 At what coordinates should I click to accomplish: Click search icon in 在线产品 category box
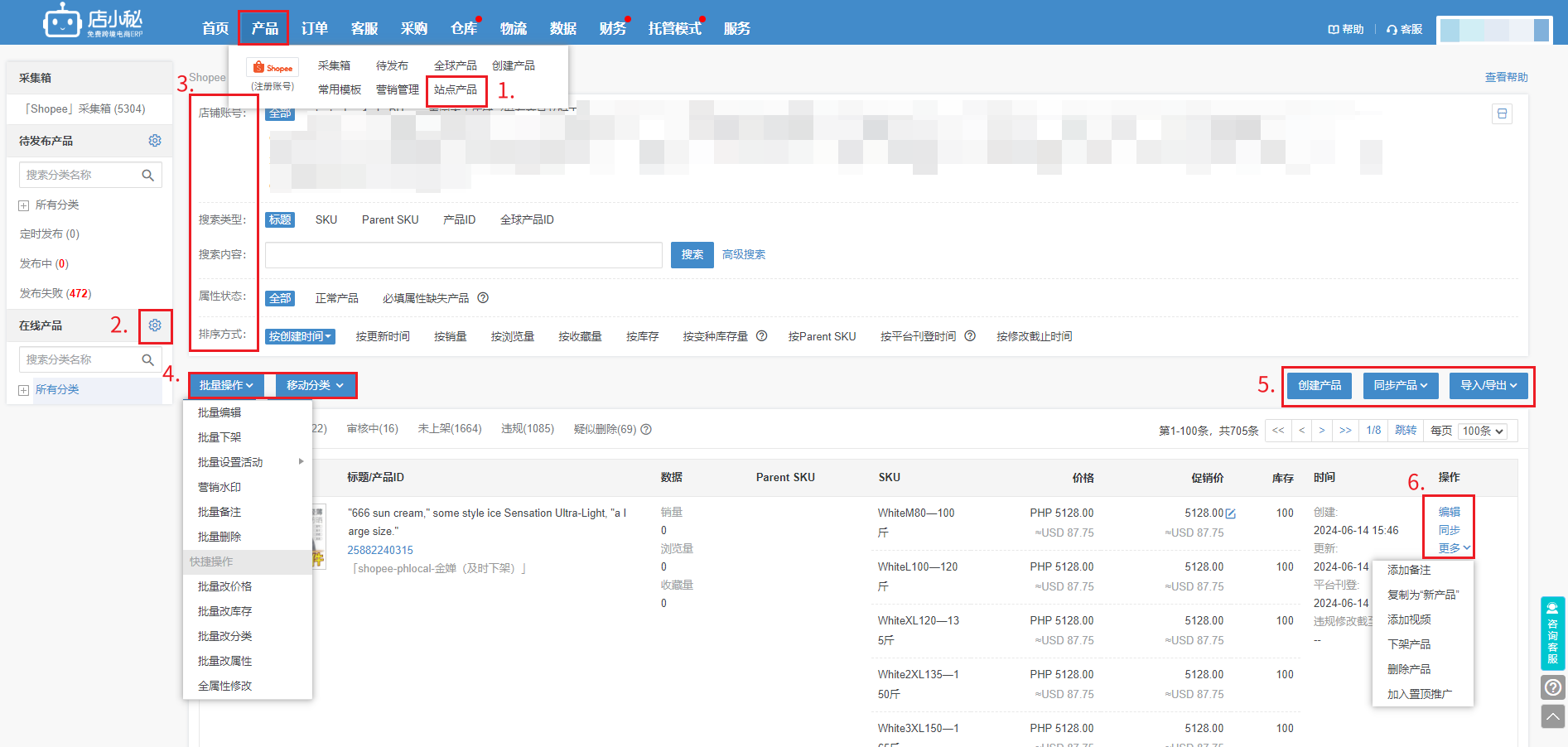(148, 360)
